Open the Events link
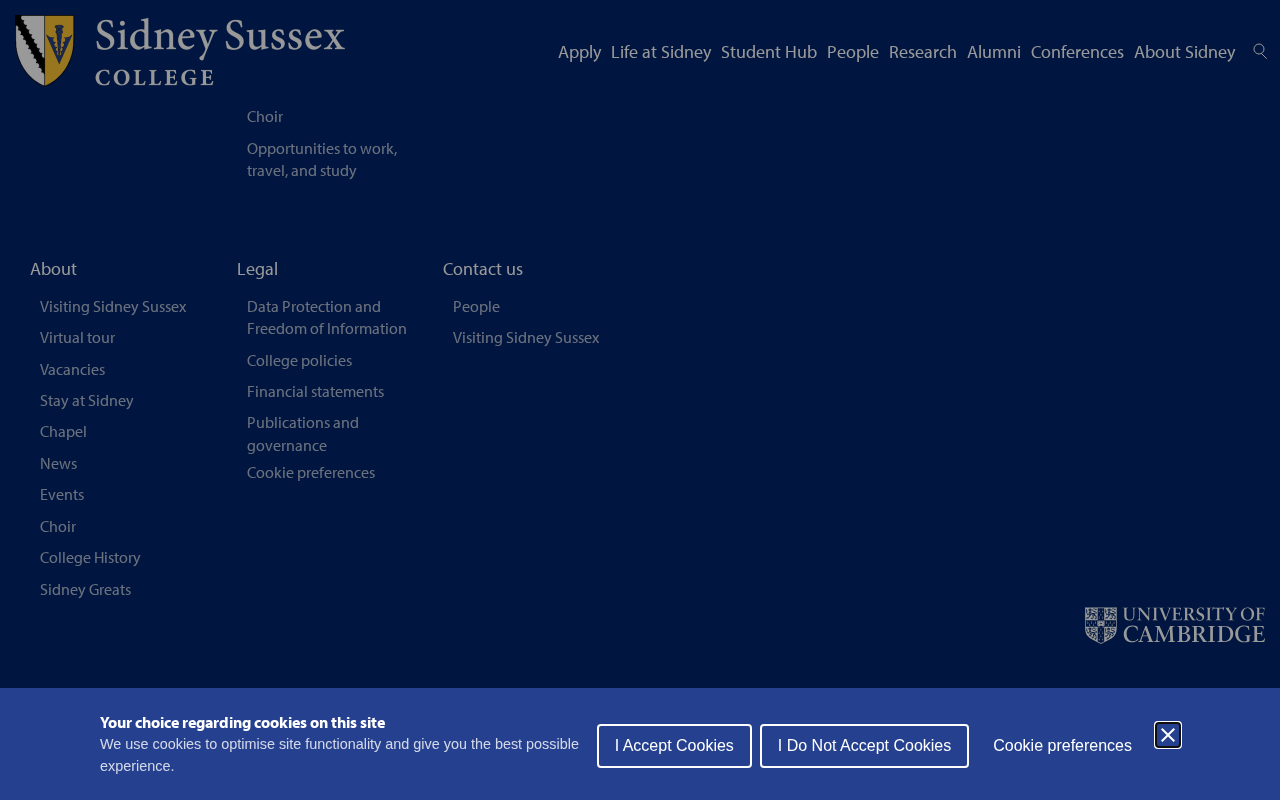The width and height of the screenshot is (1280, 800). 62,495
